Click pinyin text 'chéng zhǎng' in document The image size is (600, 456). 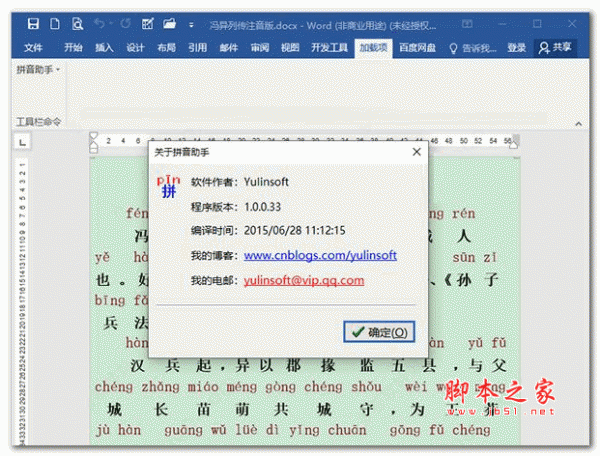point(137,387)
